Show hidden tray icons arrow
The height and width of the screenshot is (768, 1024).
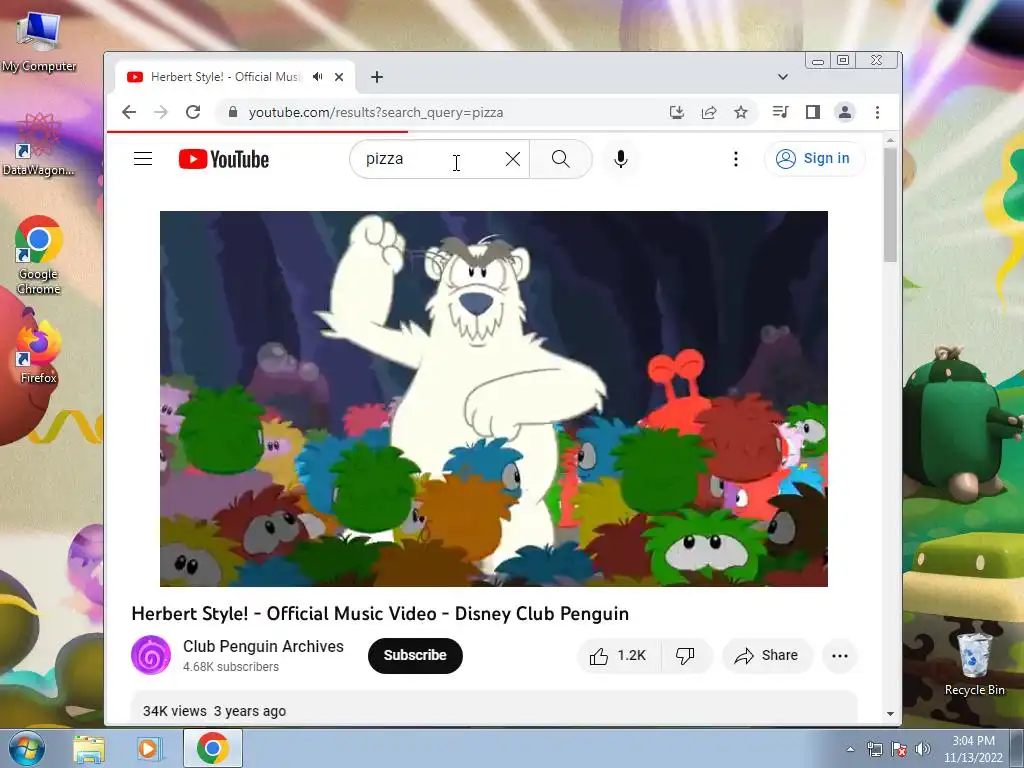850,749
